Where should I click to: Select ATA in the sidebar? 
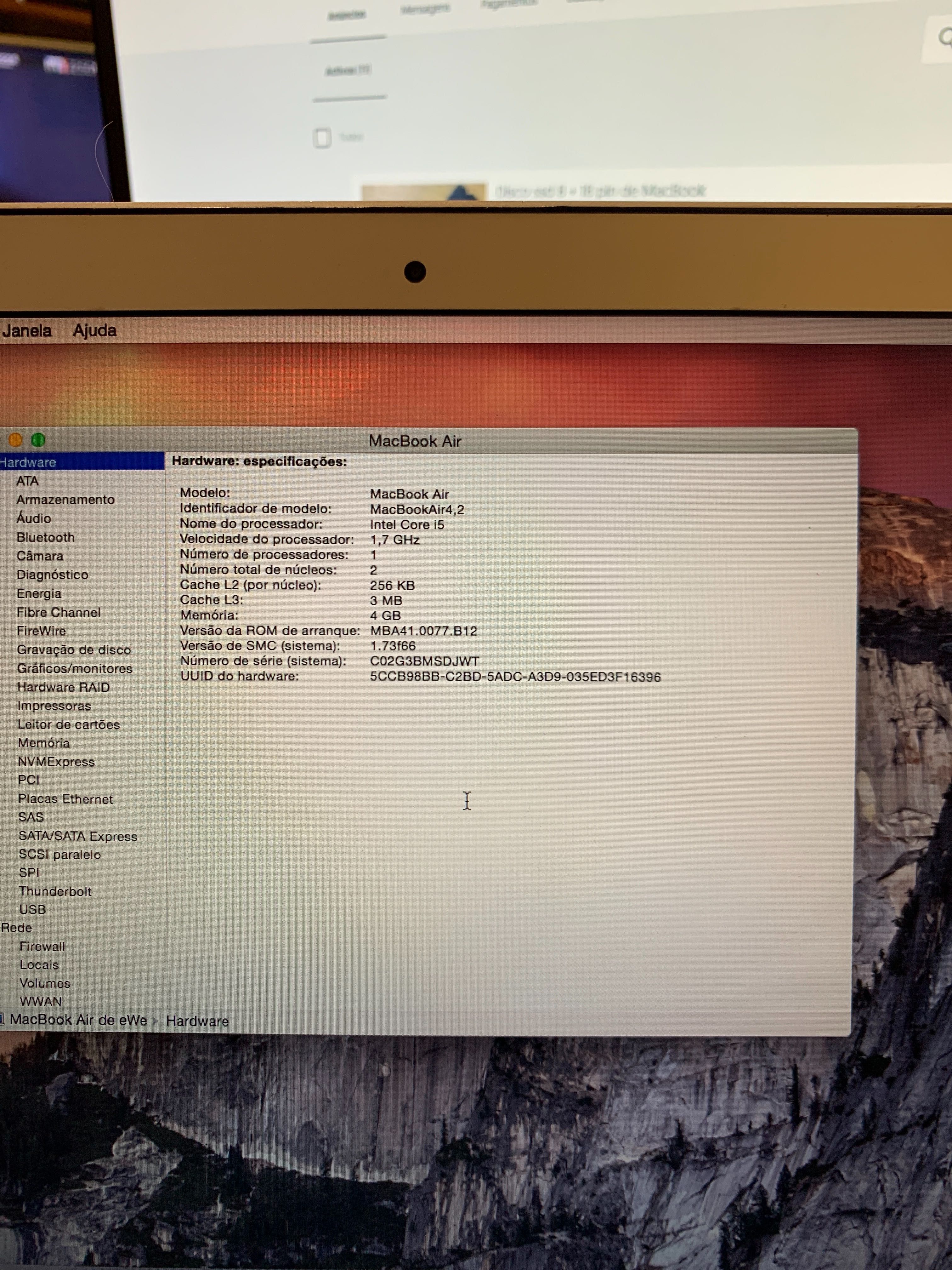click(27, 481)
